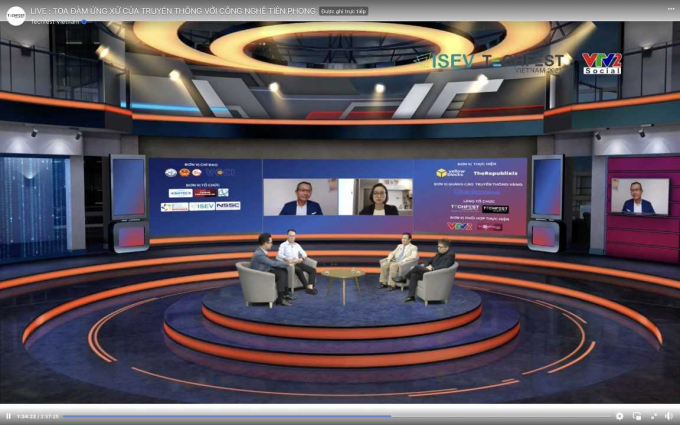Click the verified badge beside page name
Image resolution: width=680 pixels, height=425 pixels.
coord(84,20)
